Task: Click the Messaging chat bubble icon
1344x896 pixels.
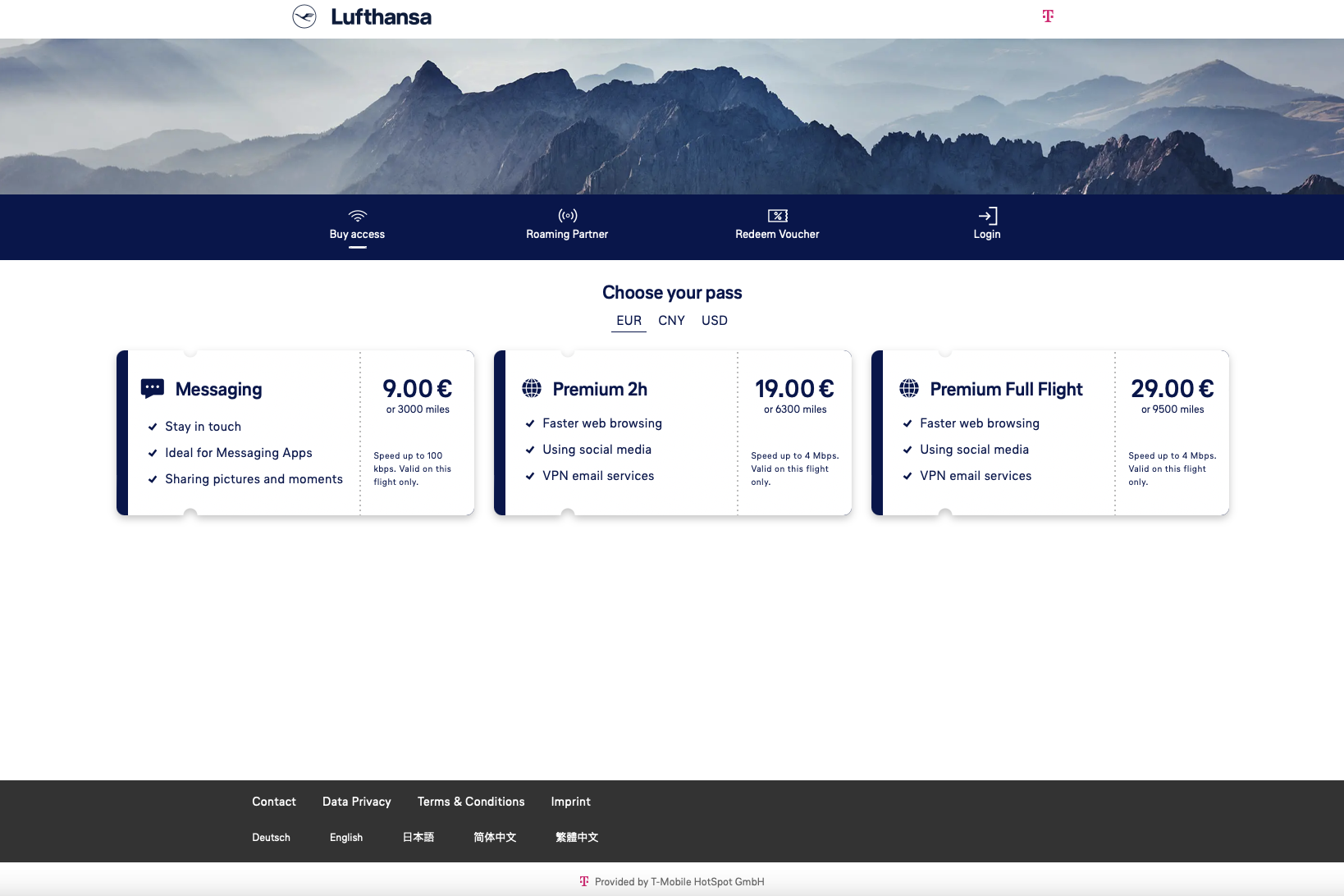Action: 153,389
